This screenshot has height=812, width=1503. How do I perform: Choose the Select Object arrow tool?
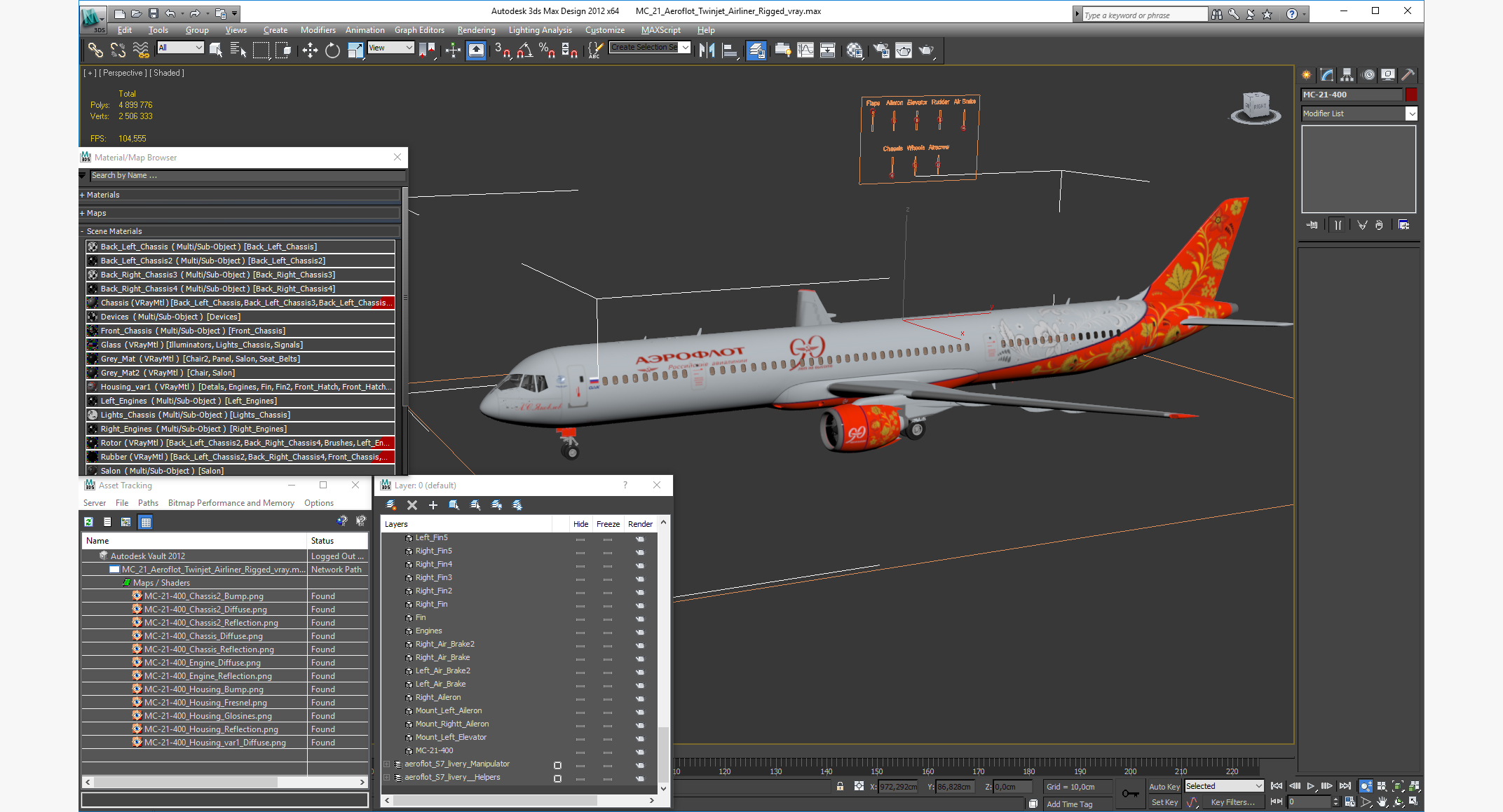[x=216, y=50]
